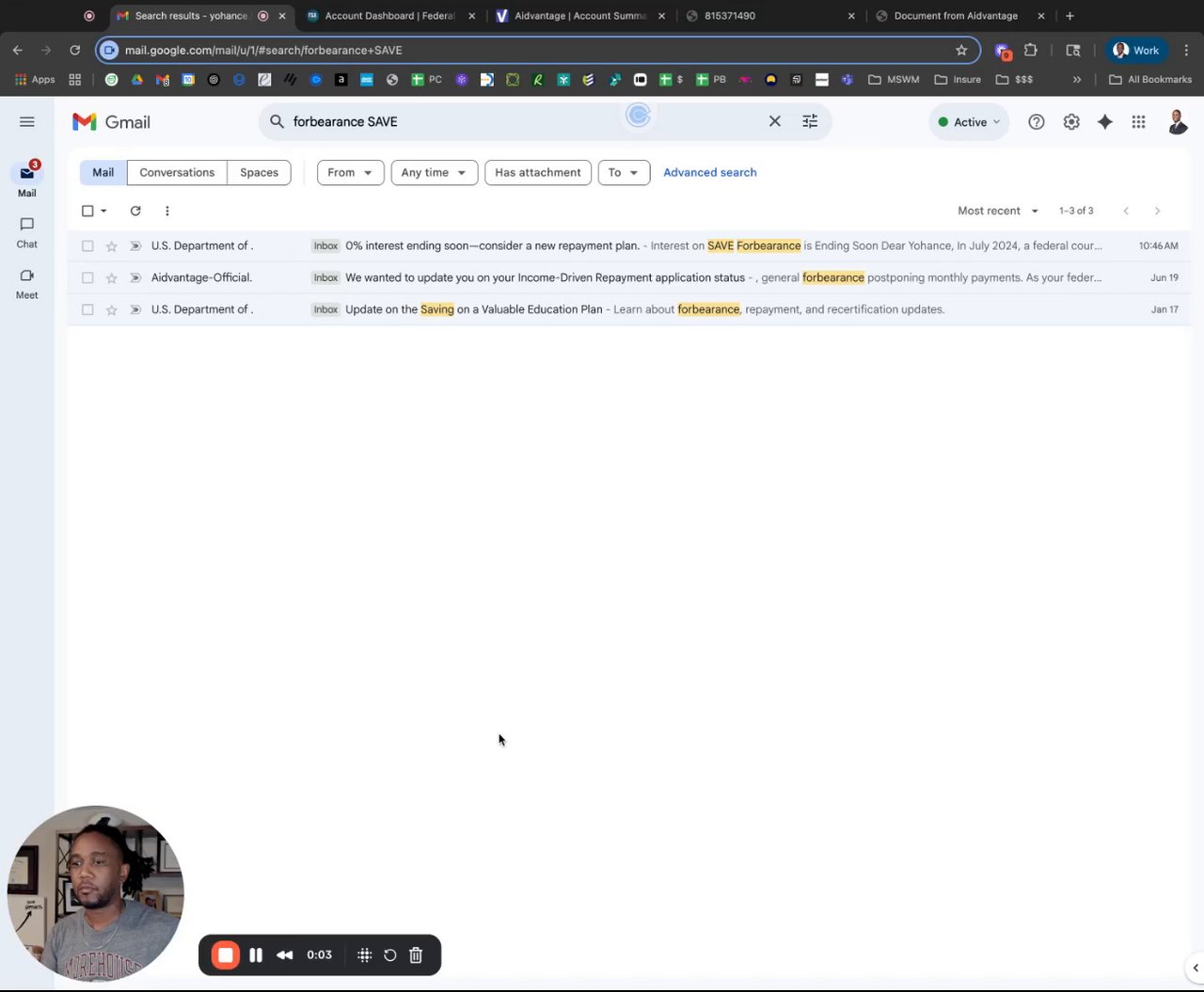Open Google apps grid

click(x=1138, y=121)
